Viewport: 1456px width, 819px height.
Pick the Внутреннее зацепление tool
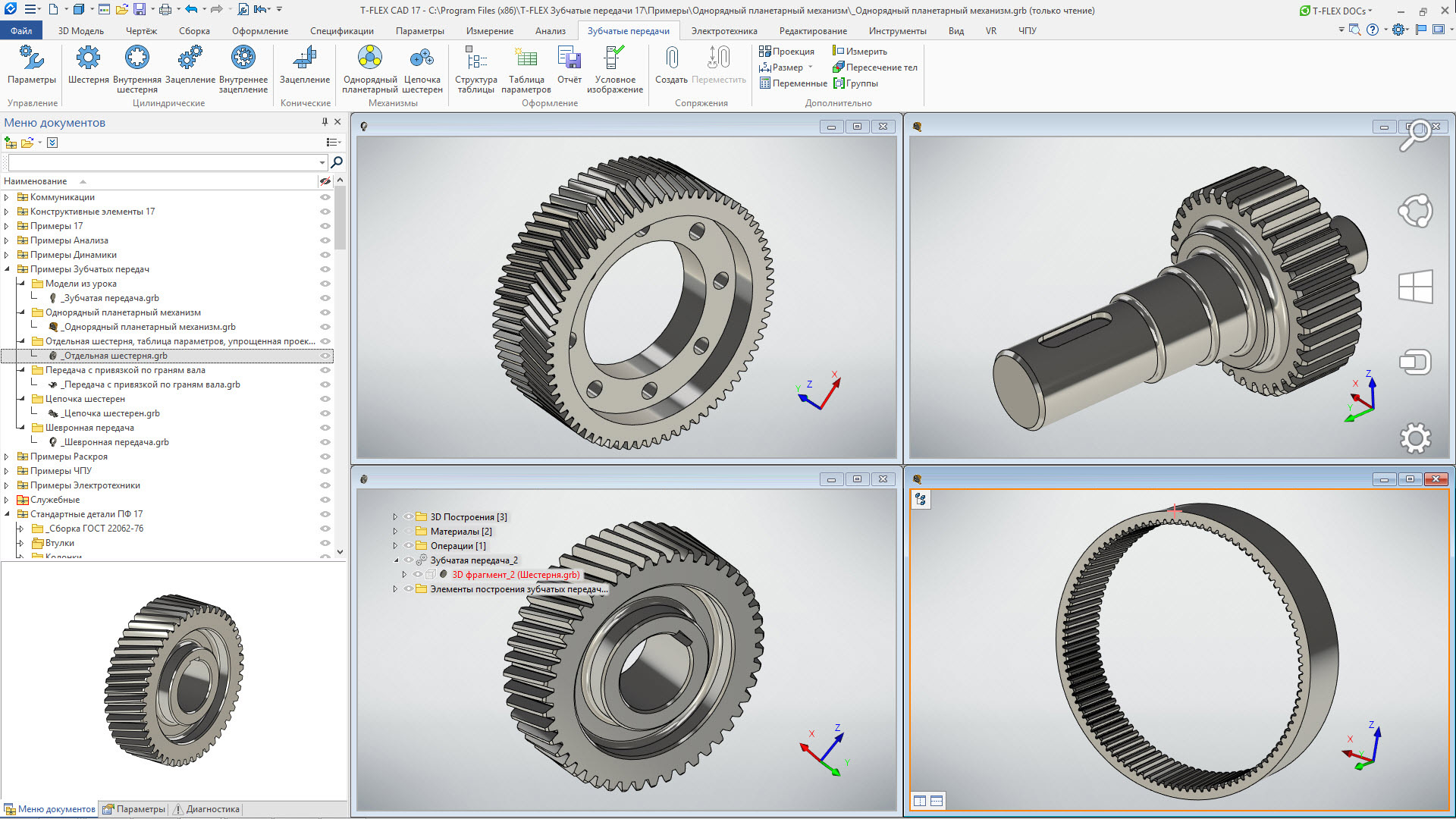[x=243, y=70]
